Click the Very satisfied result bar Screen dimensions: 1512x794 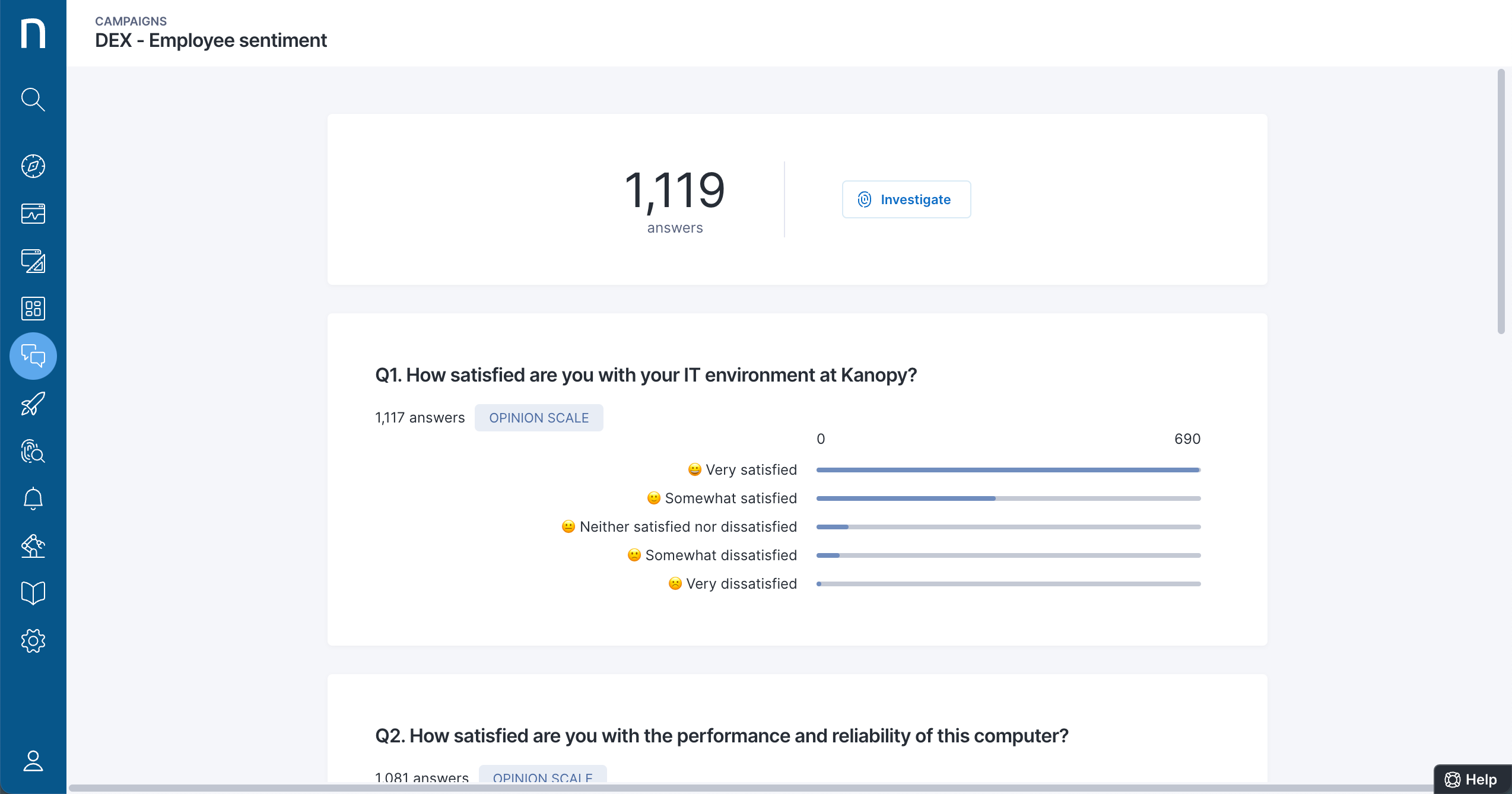[1008, 470]
